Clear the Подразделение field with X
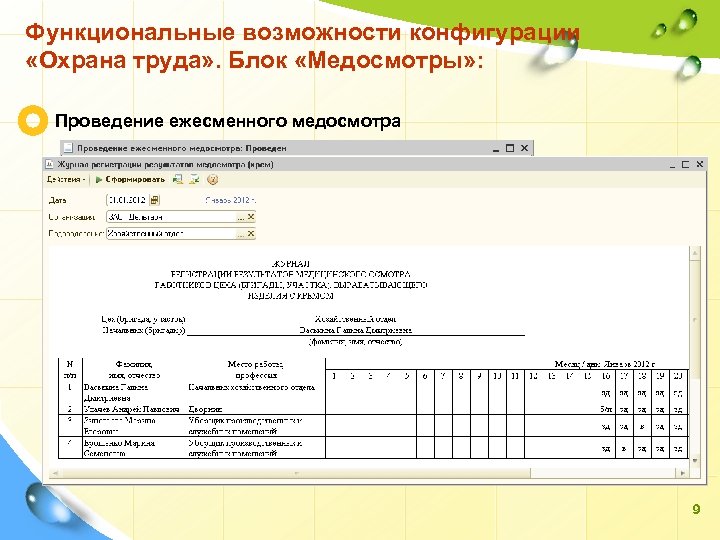This screenshot has width=720, height=540. [x=251, y=234]
